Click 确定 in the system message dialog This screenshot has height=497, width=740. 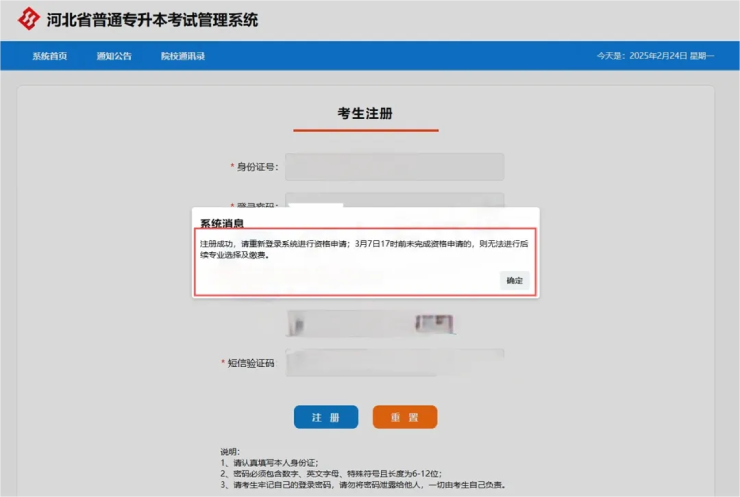click(x=514, y=280)
